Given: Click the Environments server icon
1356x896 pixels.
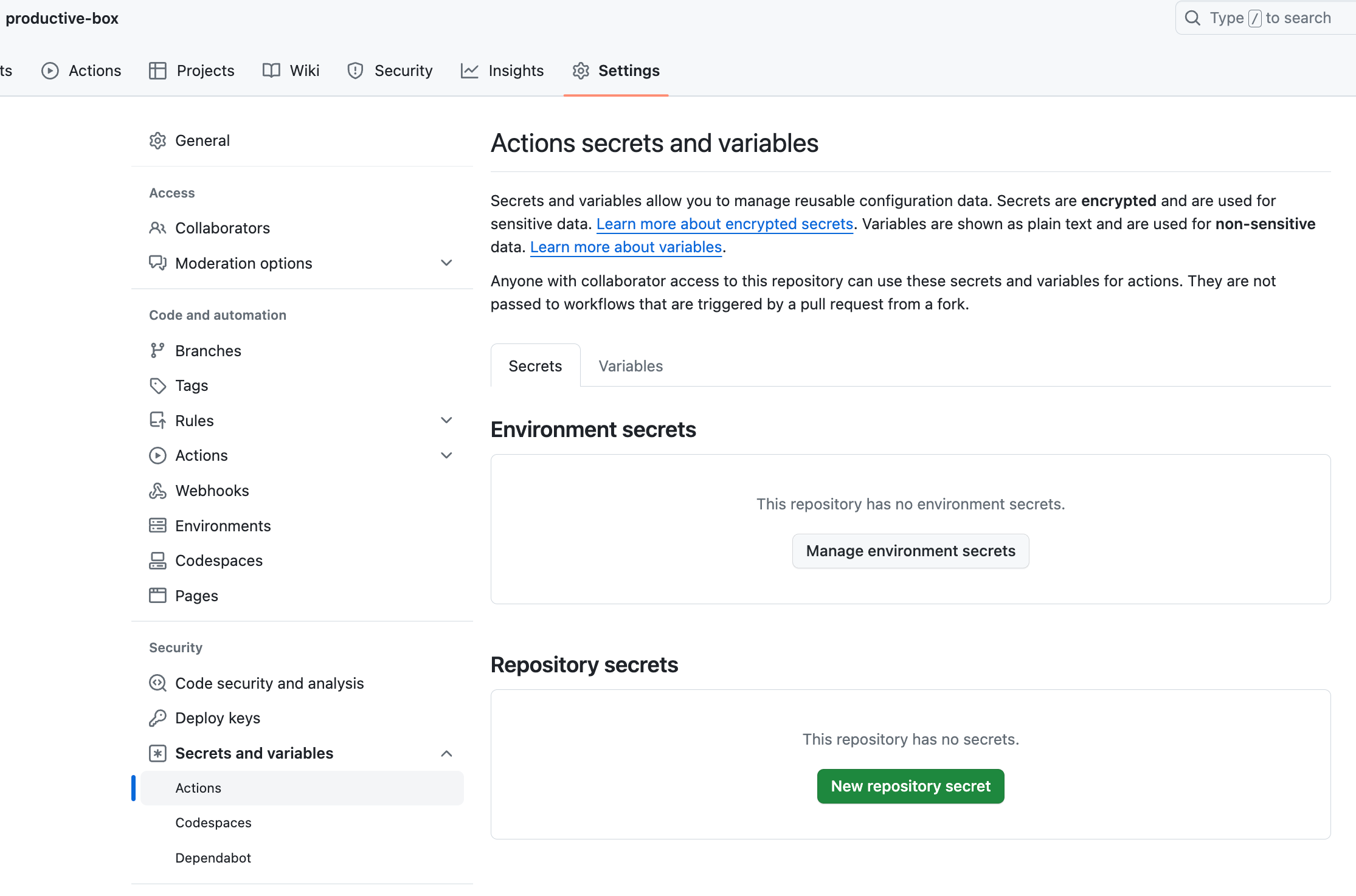Looking at the screenshot, I should pyautogui.click(x=157, y=526).
